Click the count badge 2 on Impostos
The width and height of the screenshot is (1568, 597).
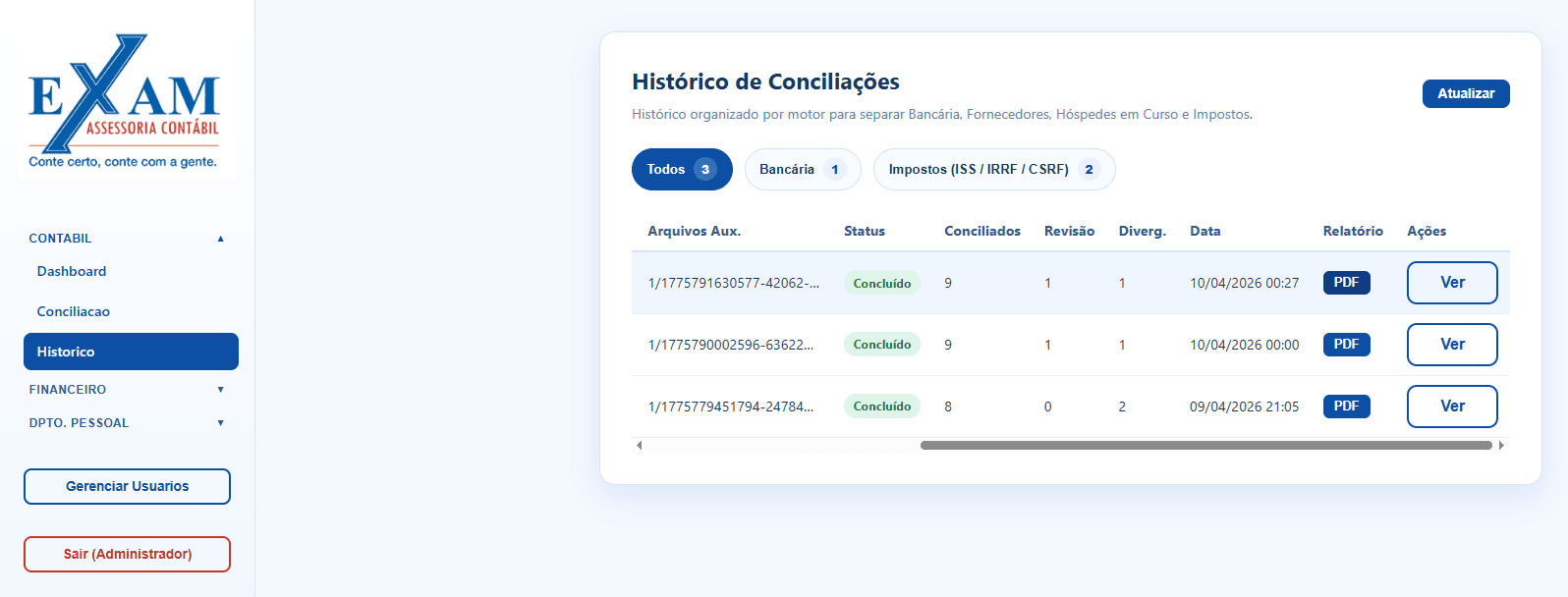point(1089,169)
